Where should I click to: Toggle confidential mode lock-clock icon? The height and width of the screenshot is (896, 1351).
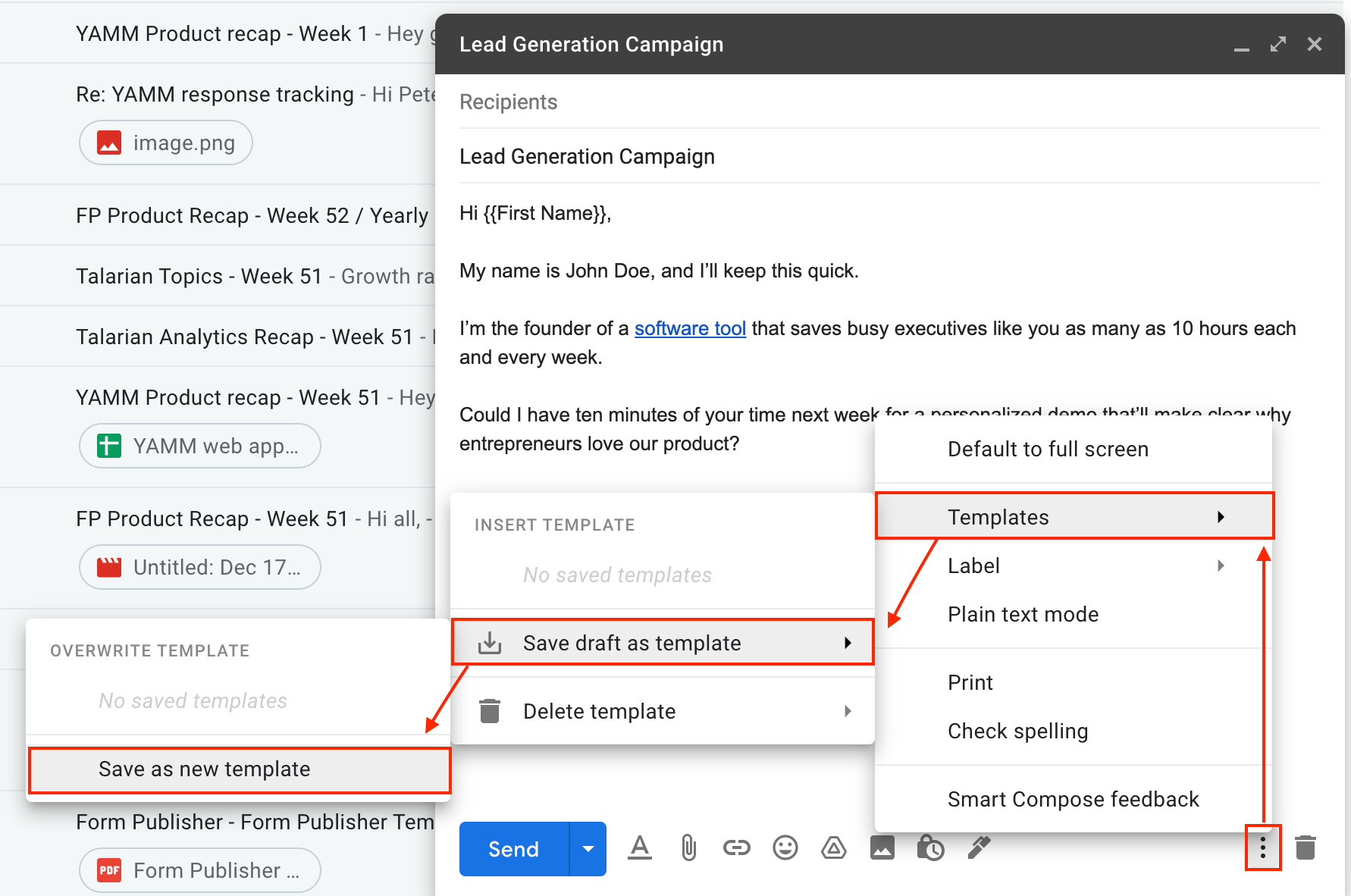pyautogui.click(x=930, y=847)
